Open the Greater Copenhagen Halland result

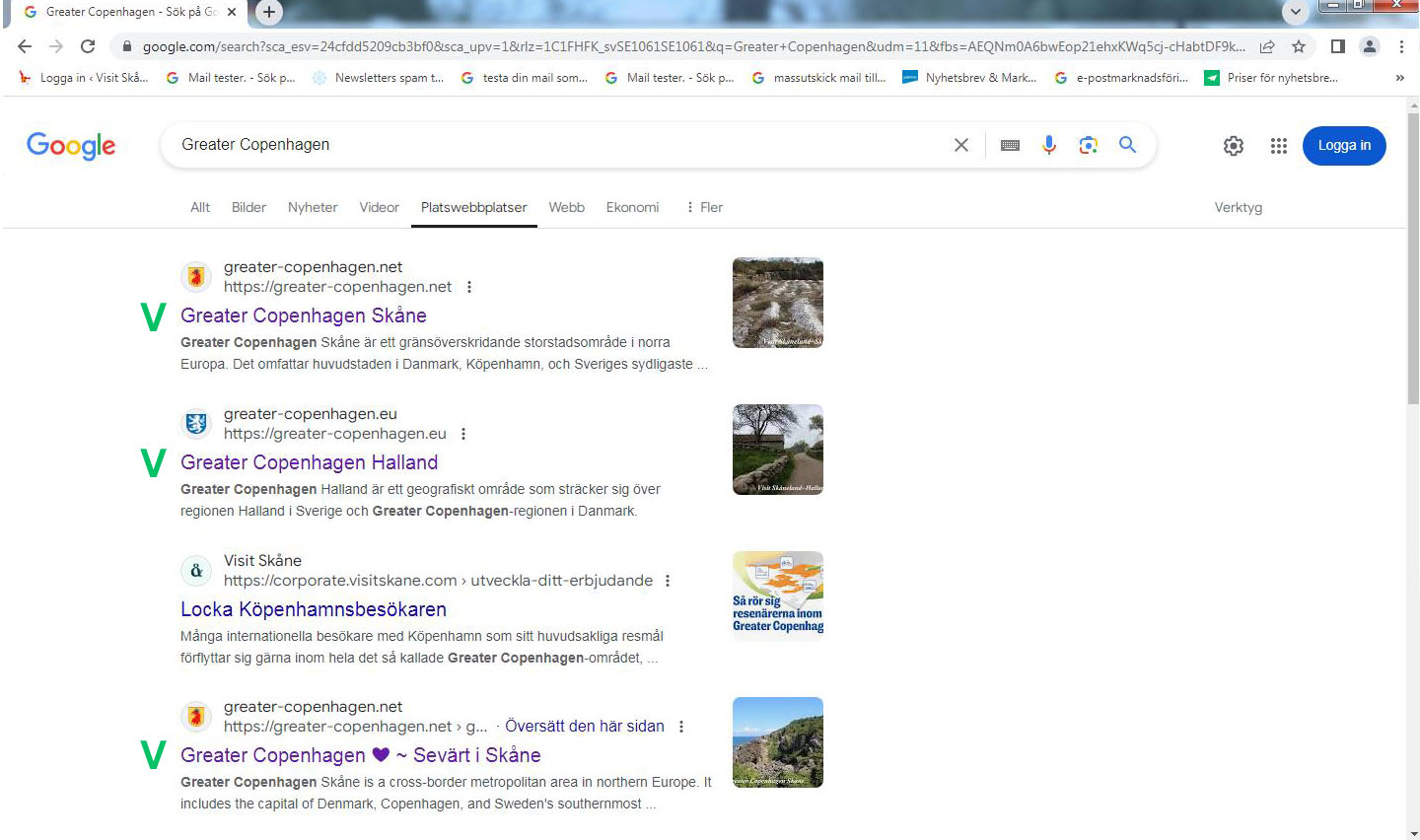(309, 462)
